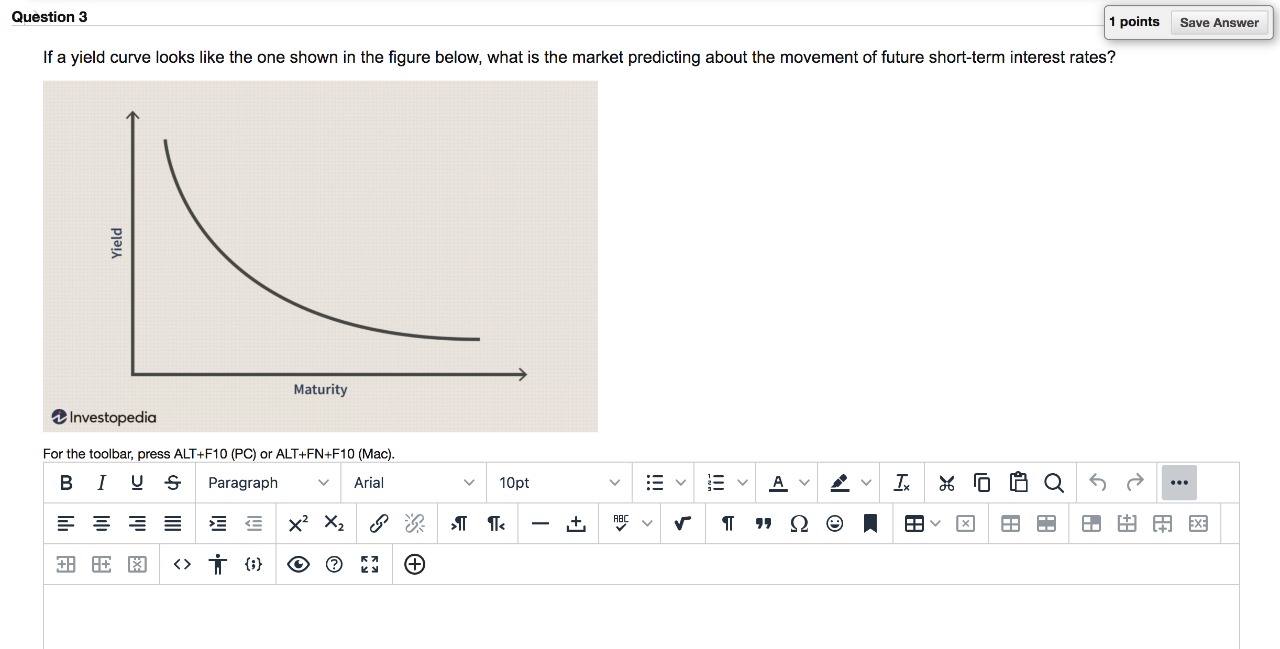Toggle strikethrough formatting
Image resolution: width=1280 pixels, height=649 pixels.
point(172,482)
